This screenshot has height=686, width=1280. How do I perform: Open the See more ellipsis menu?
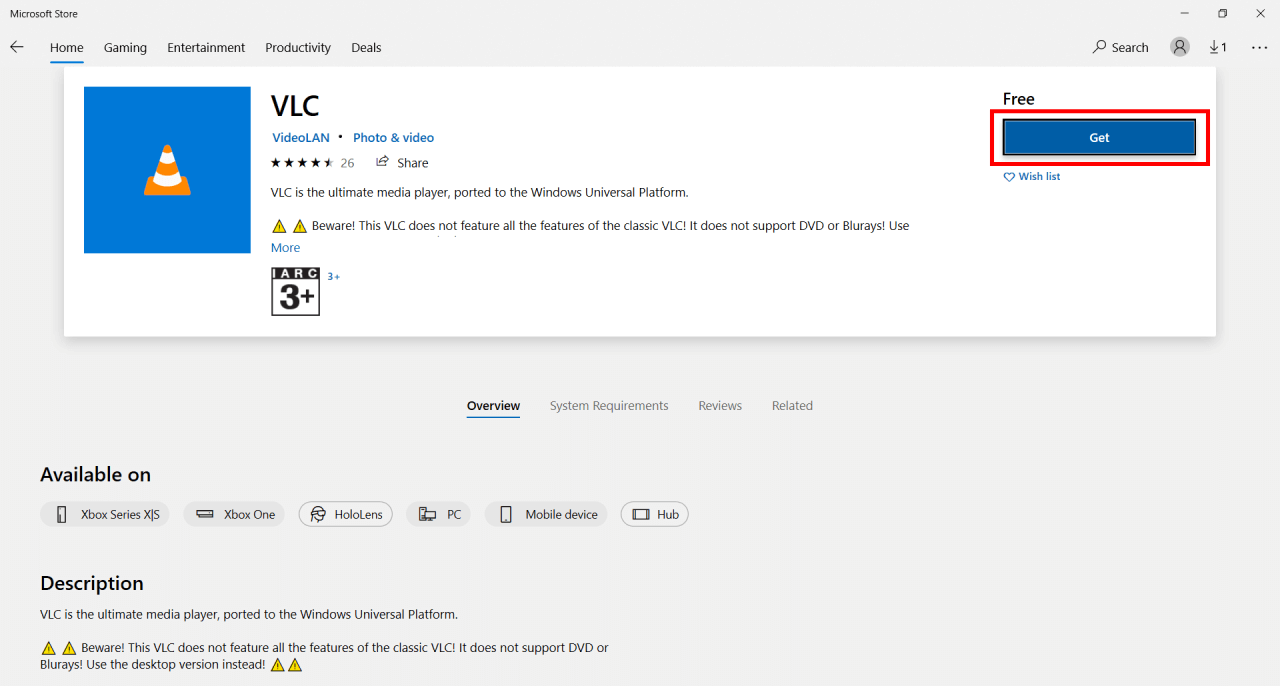[x=1259, y=47]
